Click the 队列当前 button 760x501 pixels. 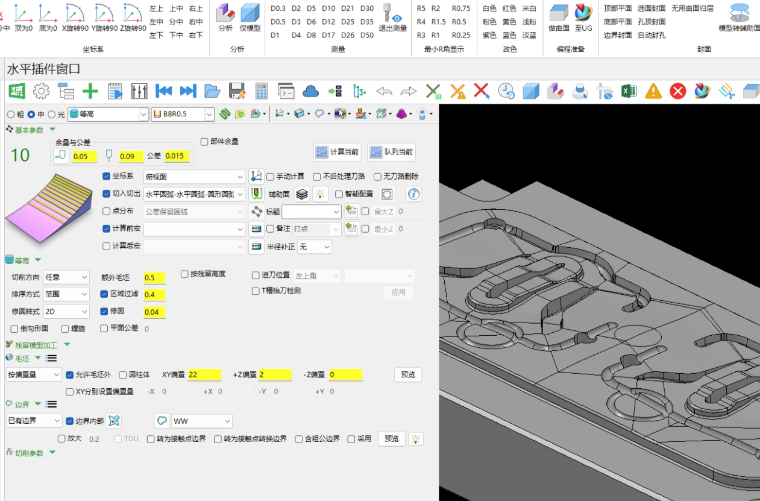392,152
